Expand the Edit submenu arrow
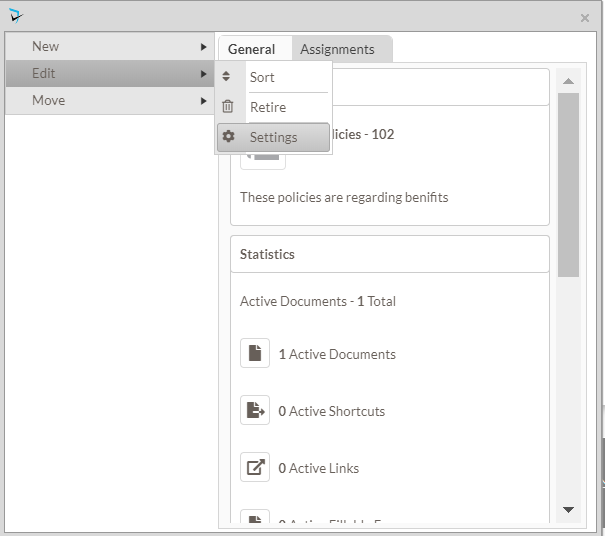The height and width of the screenshot is (536, 605). click(x=204, y=74)
